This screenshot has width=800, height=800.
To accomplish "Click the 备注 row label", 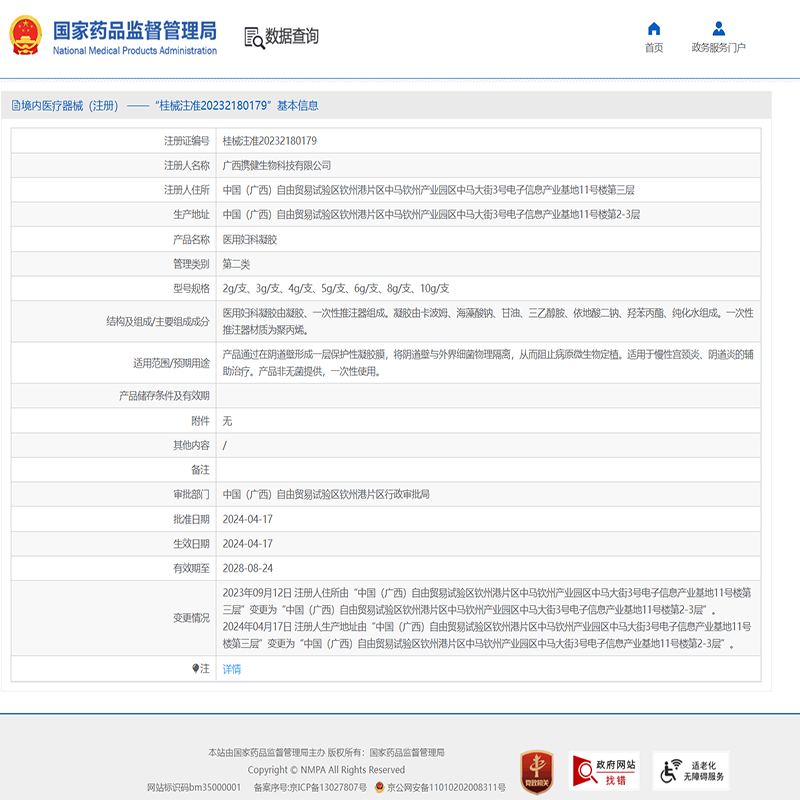I will pyautogui.click(x=200, y=470).
